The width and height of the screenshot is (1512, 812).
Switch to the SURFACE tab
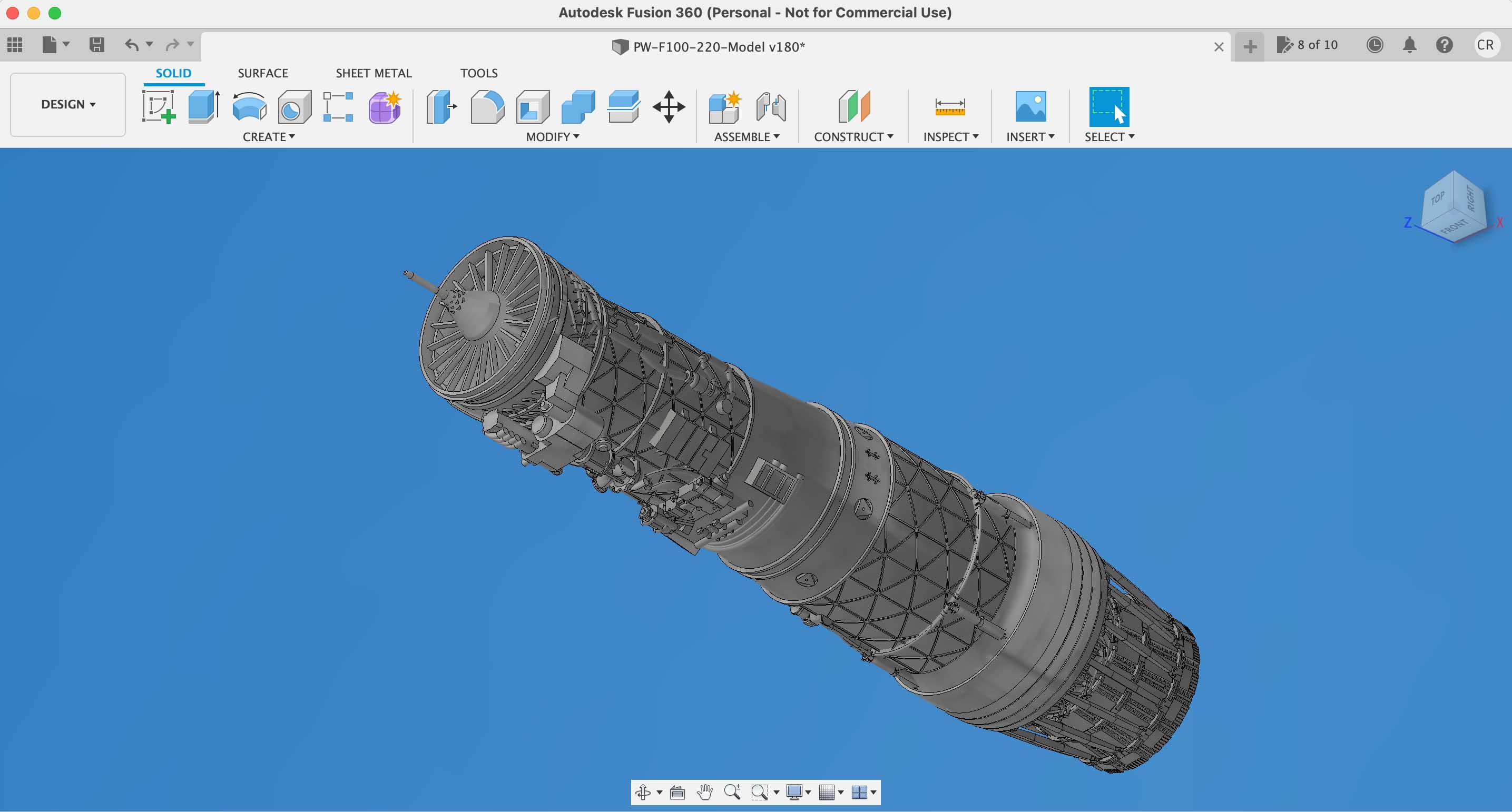click(263, 73)
